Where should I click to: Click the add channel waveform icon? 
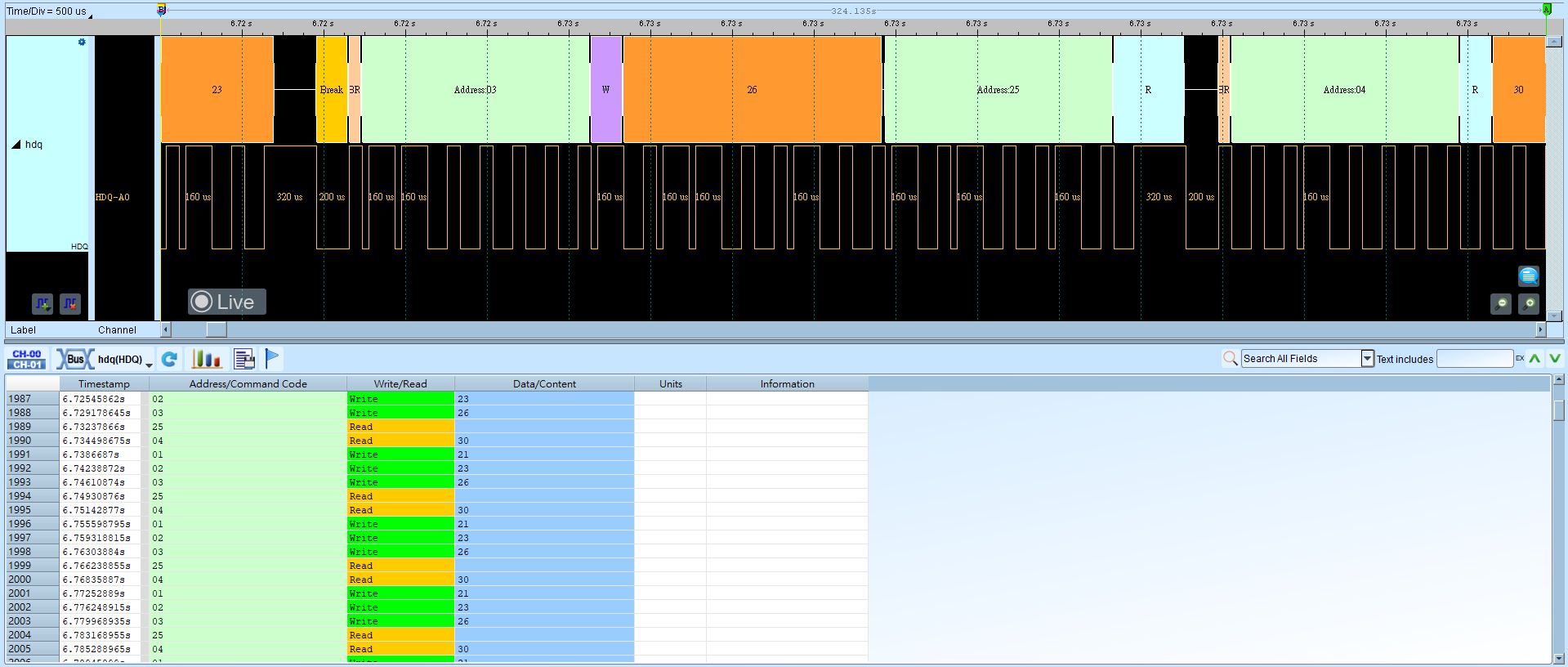pyautogui.click(x=42, y=304)
